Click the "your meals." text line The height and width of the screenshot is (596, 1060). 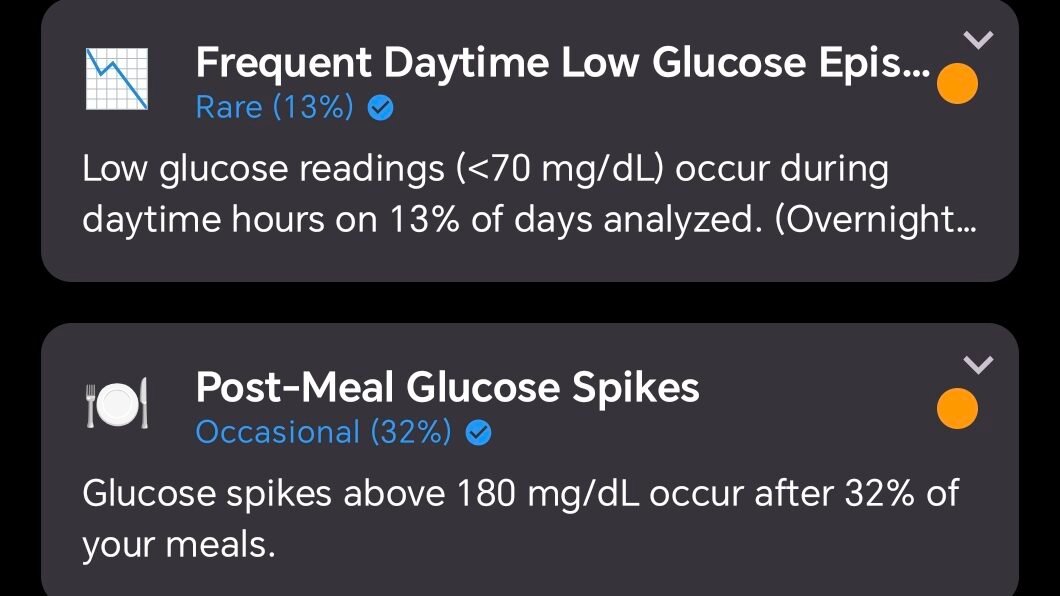coord(178,546)
